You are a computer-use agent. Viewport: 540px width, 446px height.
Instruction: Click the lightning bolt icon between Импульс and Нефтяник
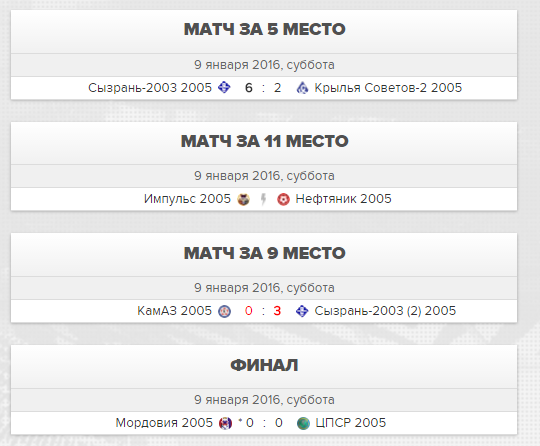coord(263,199)
